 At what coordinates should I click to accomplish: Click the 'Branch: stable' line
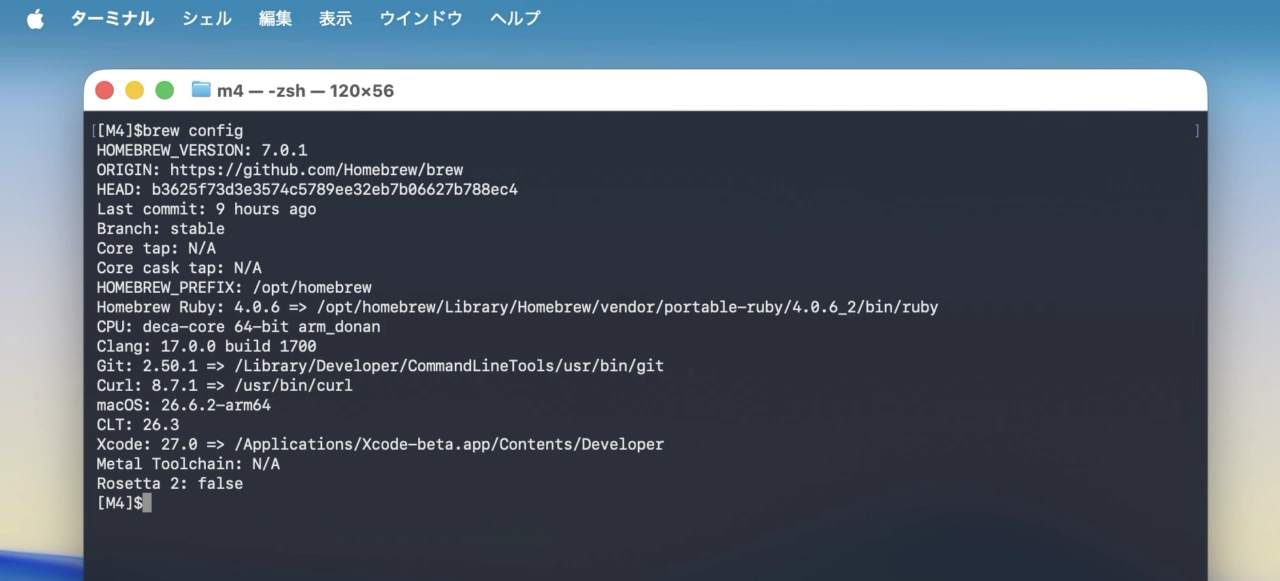click(x=160, y=229)
